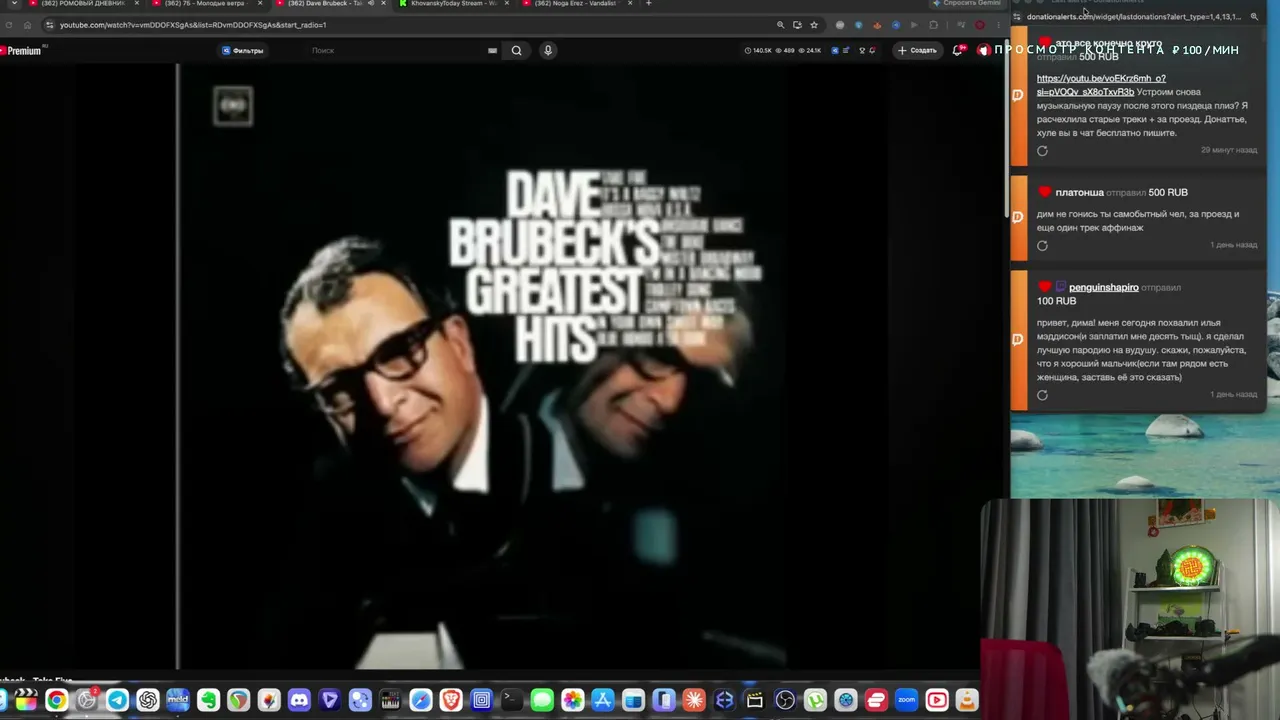Go to YouTube Premium home logo

(x=21, y=50)
